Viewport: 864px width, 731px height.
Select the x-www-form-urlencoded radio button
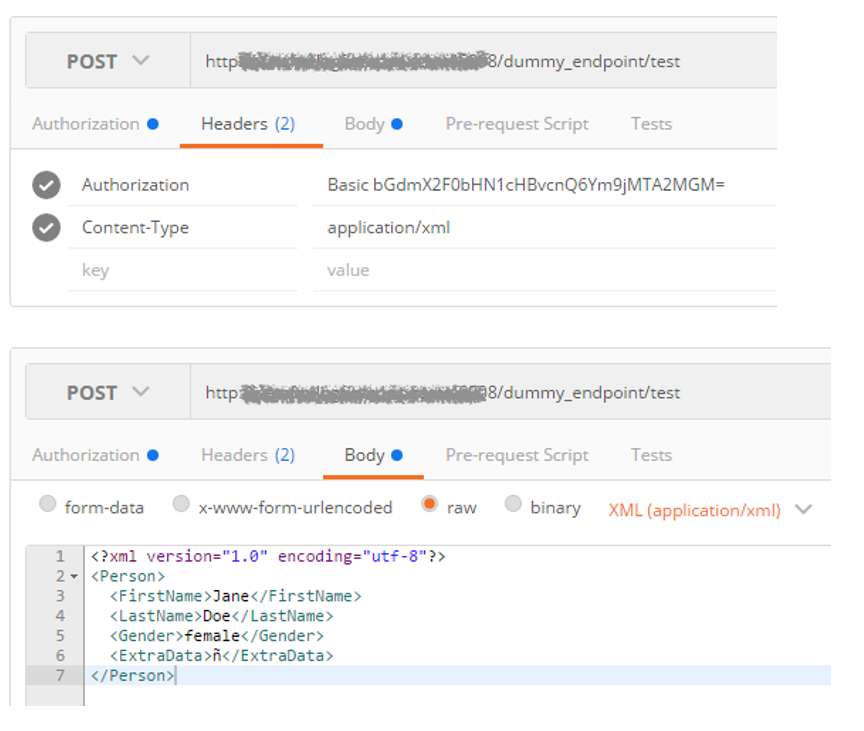click(x=181, y=504)
